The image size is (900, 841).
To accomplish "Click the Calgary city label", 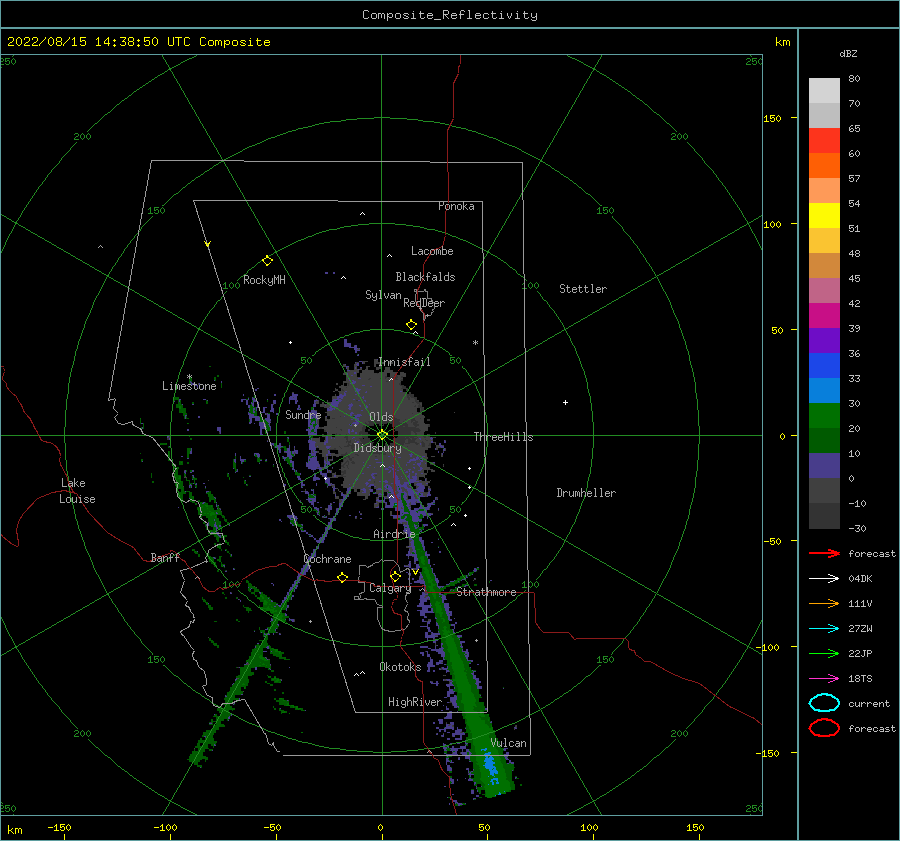I will tap(390, 588).
